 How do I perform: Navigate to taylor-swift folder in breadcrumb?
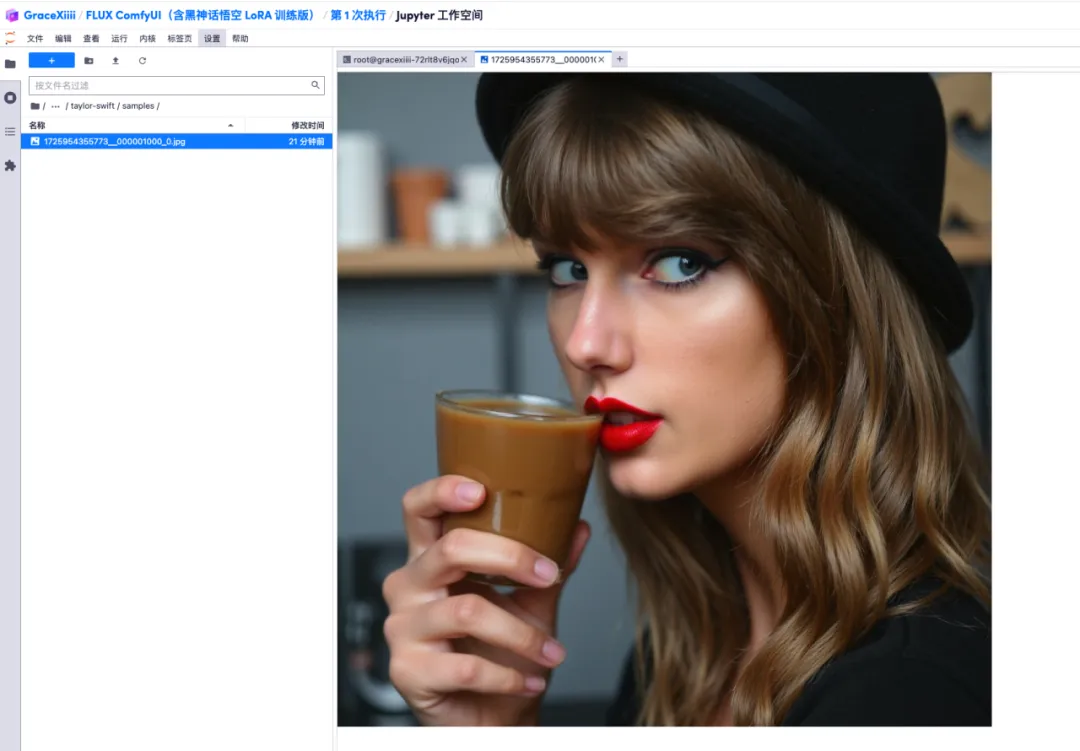click(x=92, y=106)
